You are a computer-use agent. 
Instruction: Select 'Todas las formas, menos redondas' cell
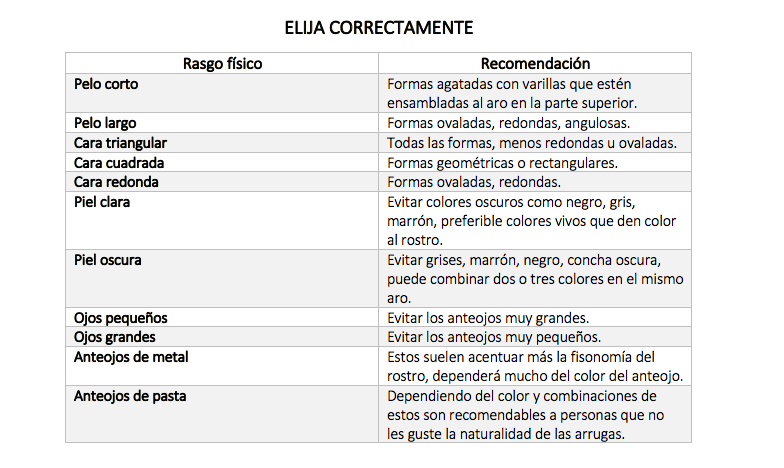click(531, 143)
